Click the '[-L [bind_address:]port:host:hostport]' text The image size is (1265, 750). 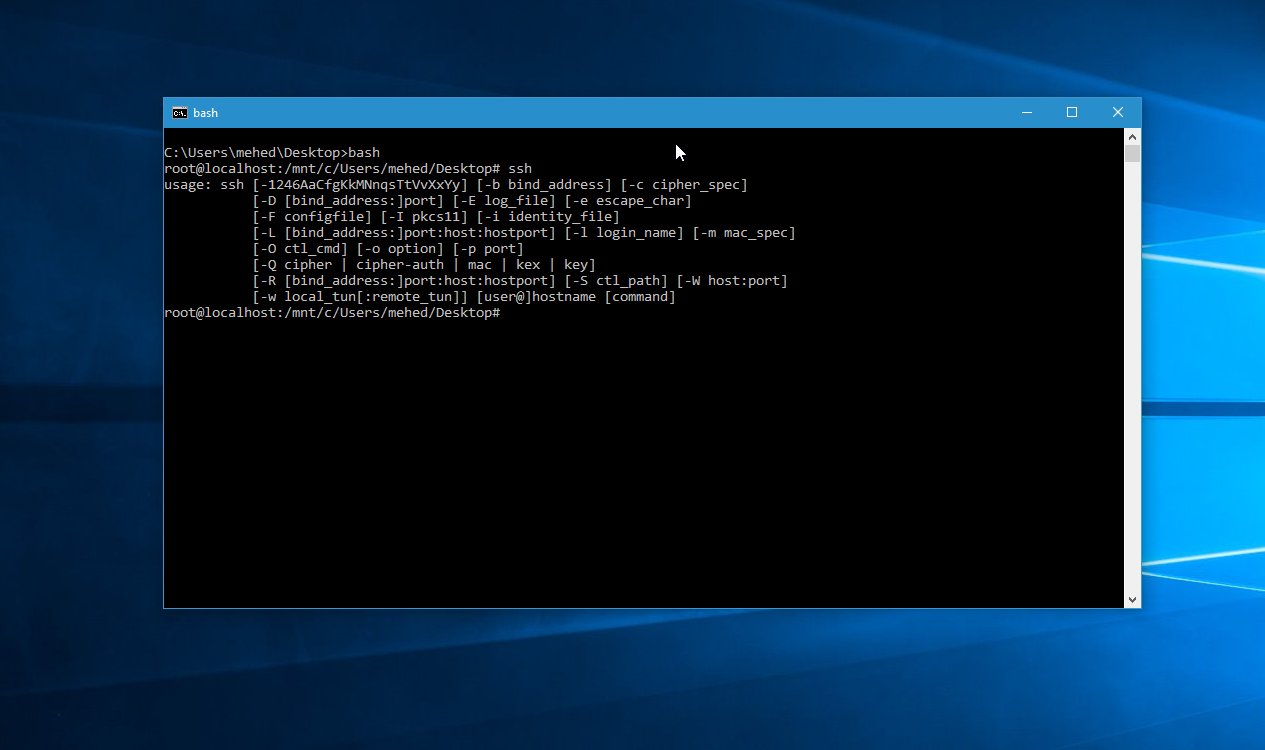(404, 233)
